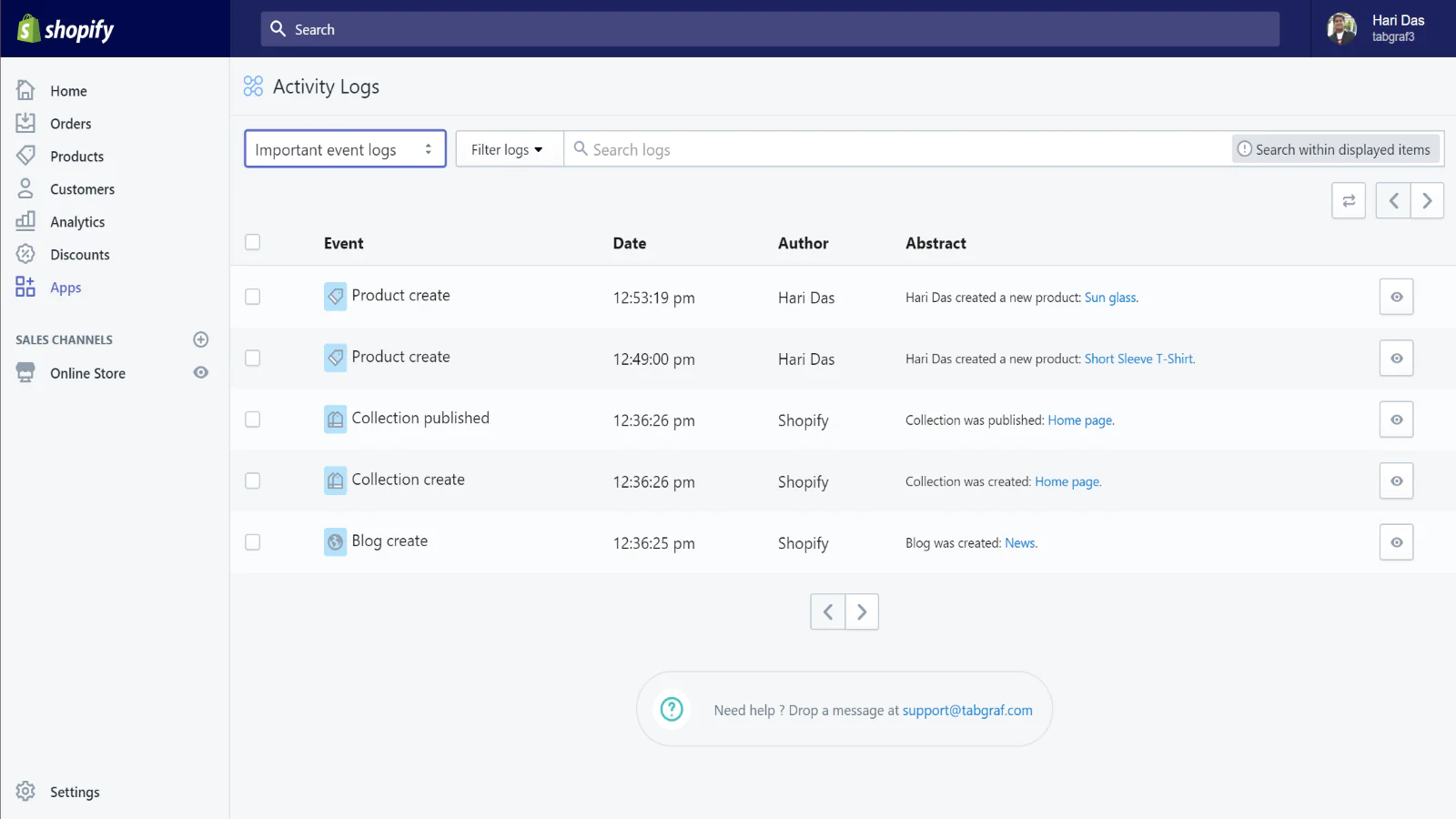This screenshot has height=819, width=1456.
Task: Toggle Online Store visibility eye icon
Action: pos(201,373)
